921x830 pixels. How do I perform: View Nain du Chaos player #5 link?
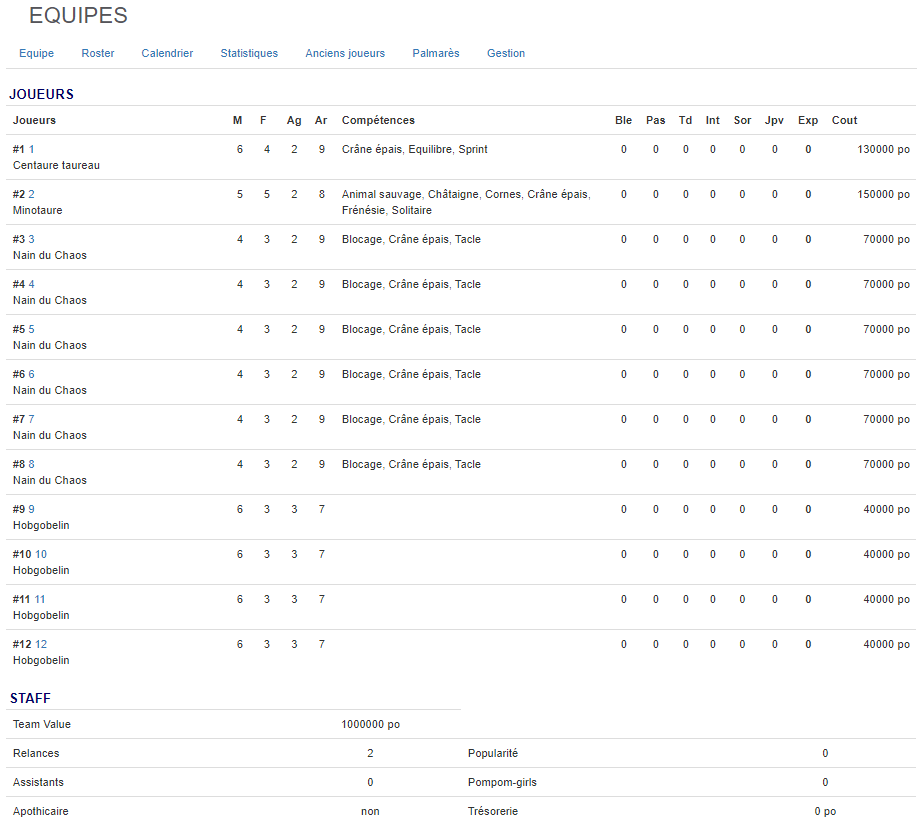pyautogui.click(x=31, y=329)
